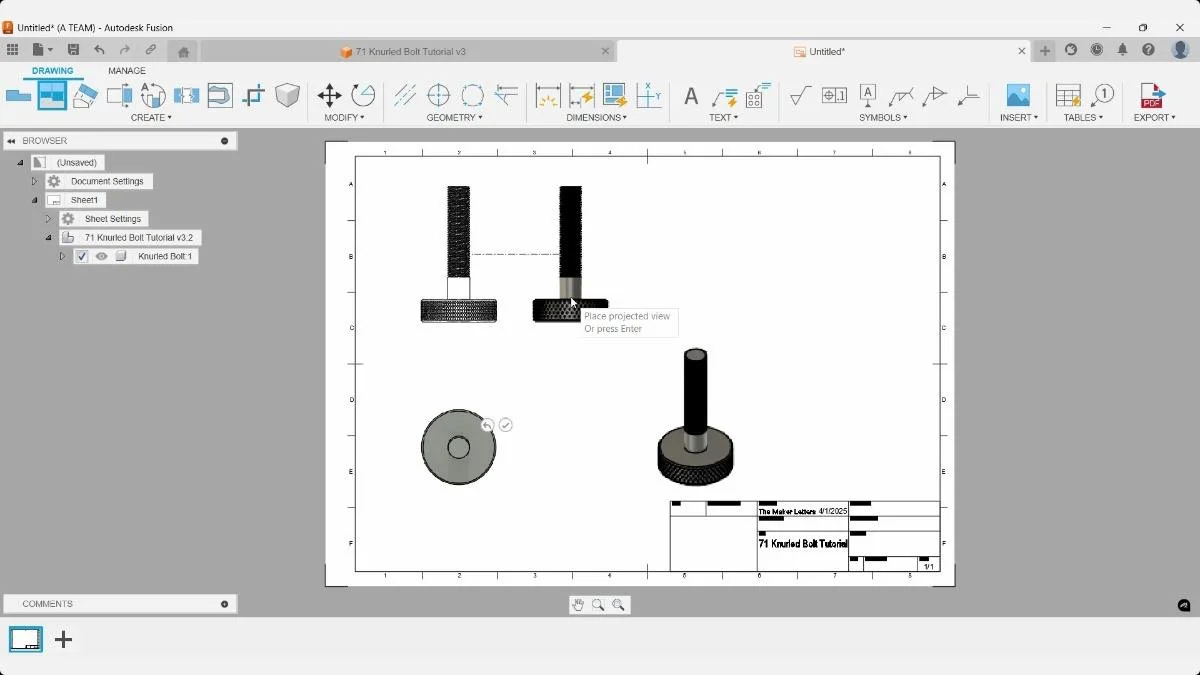The width and height of the screenshot is (1200, 675).
Task: Click the Insert Image icon
Action: click(x=1018, y=96)
